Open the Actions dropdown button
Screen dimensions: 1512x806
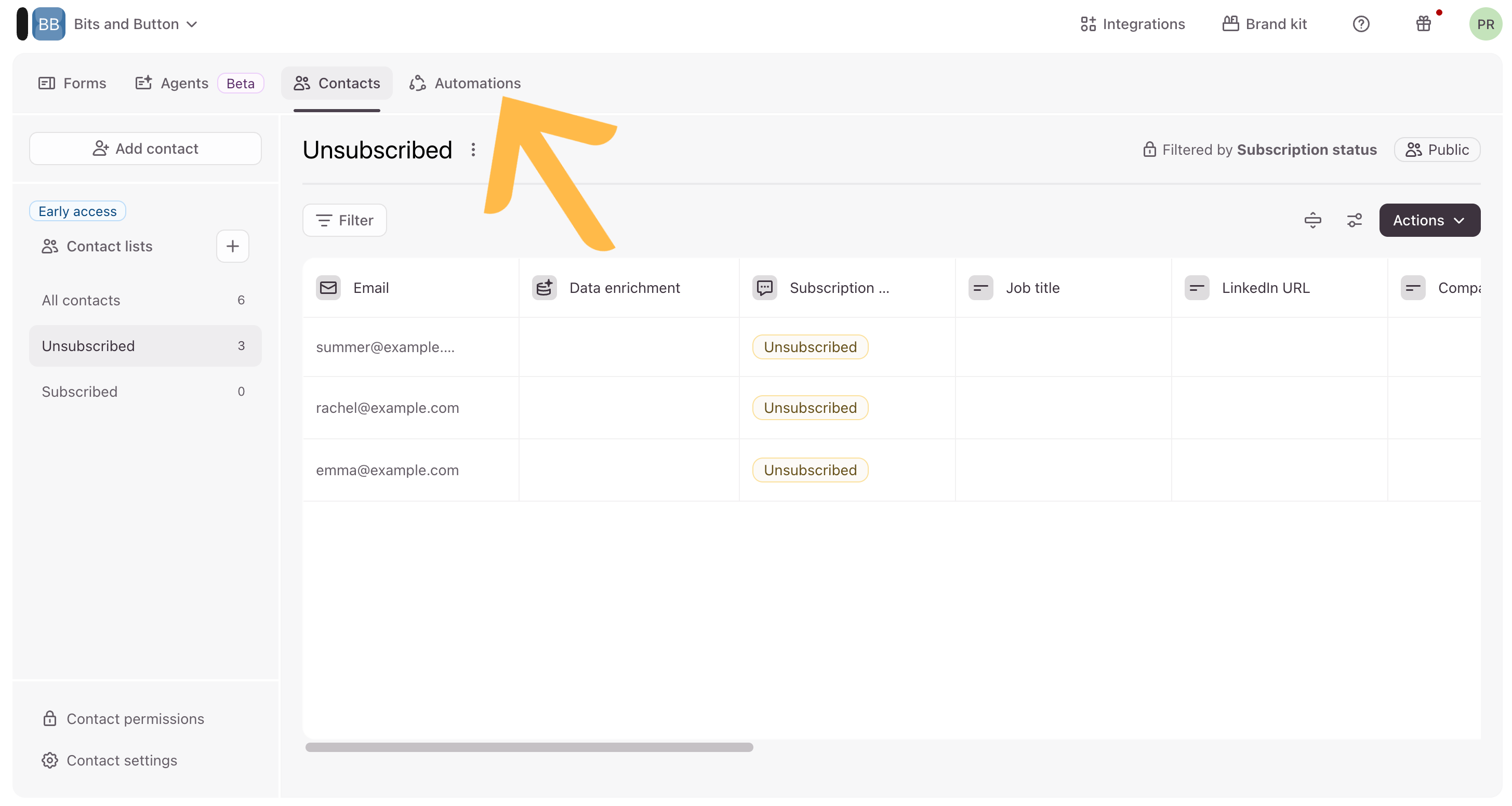point(1429,220)
